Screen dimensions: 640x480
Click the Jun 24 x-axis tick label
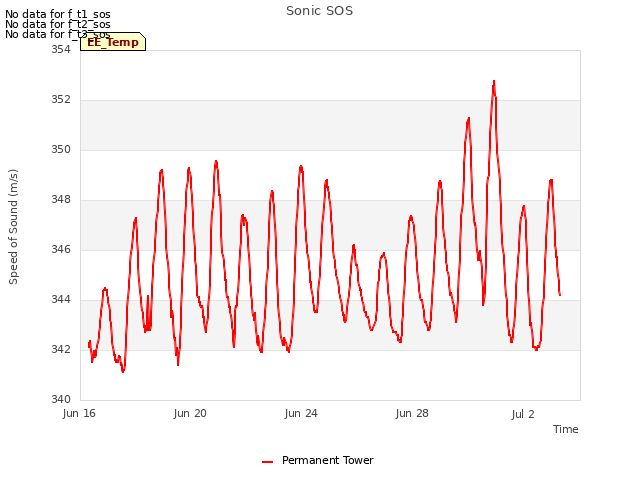[301, 413]
